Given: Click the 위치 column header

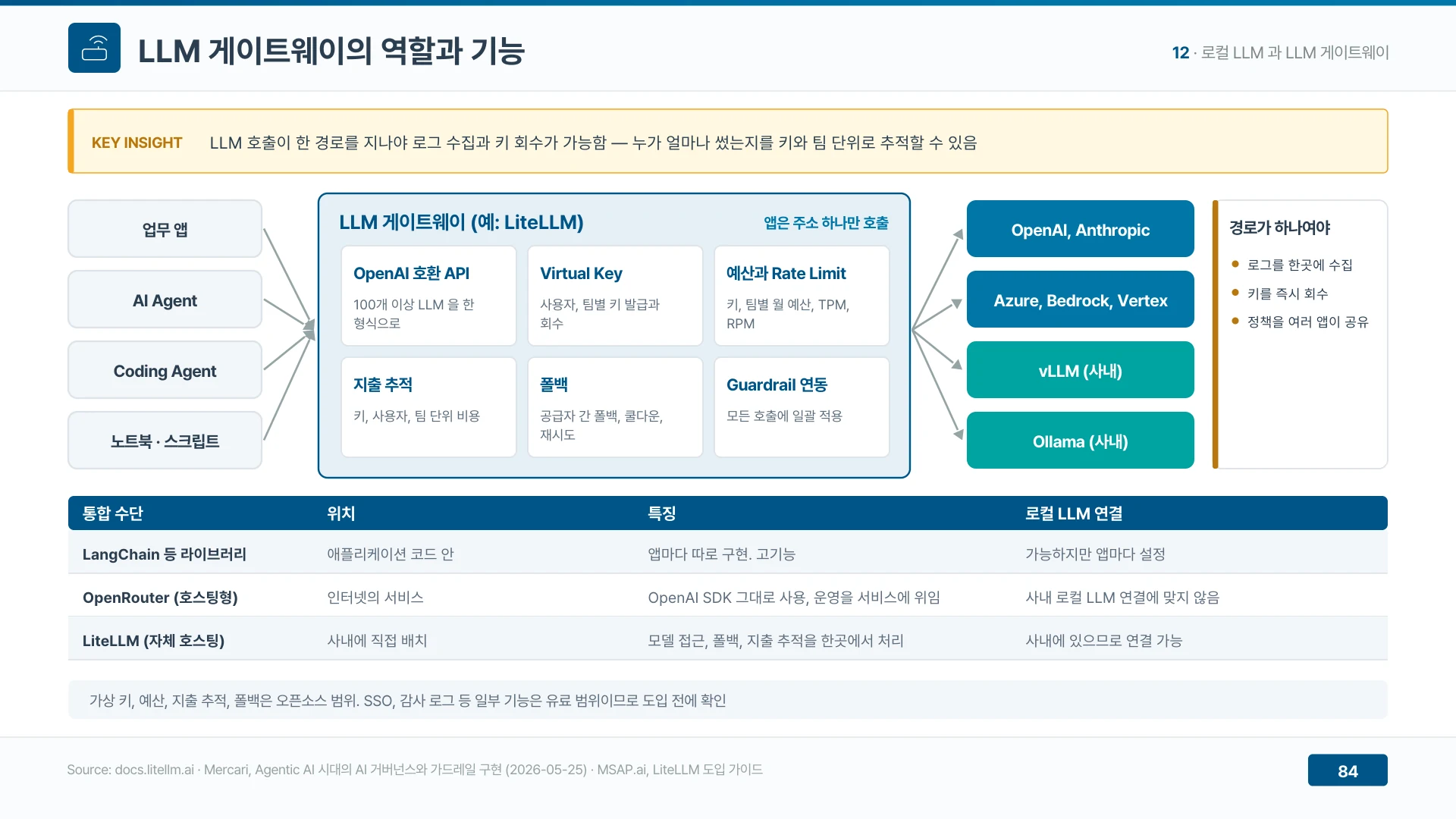Looking at the screenshot, I should (x=340, y=513).
